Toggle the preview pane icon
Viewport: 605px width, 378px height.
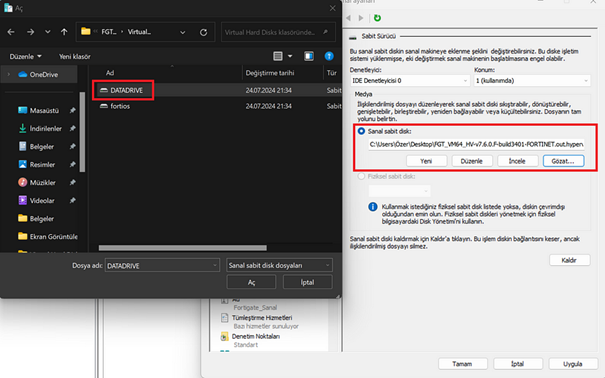309,56
